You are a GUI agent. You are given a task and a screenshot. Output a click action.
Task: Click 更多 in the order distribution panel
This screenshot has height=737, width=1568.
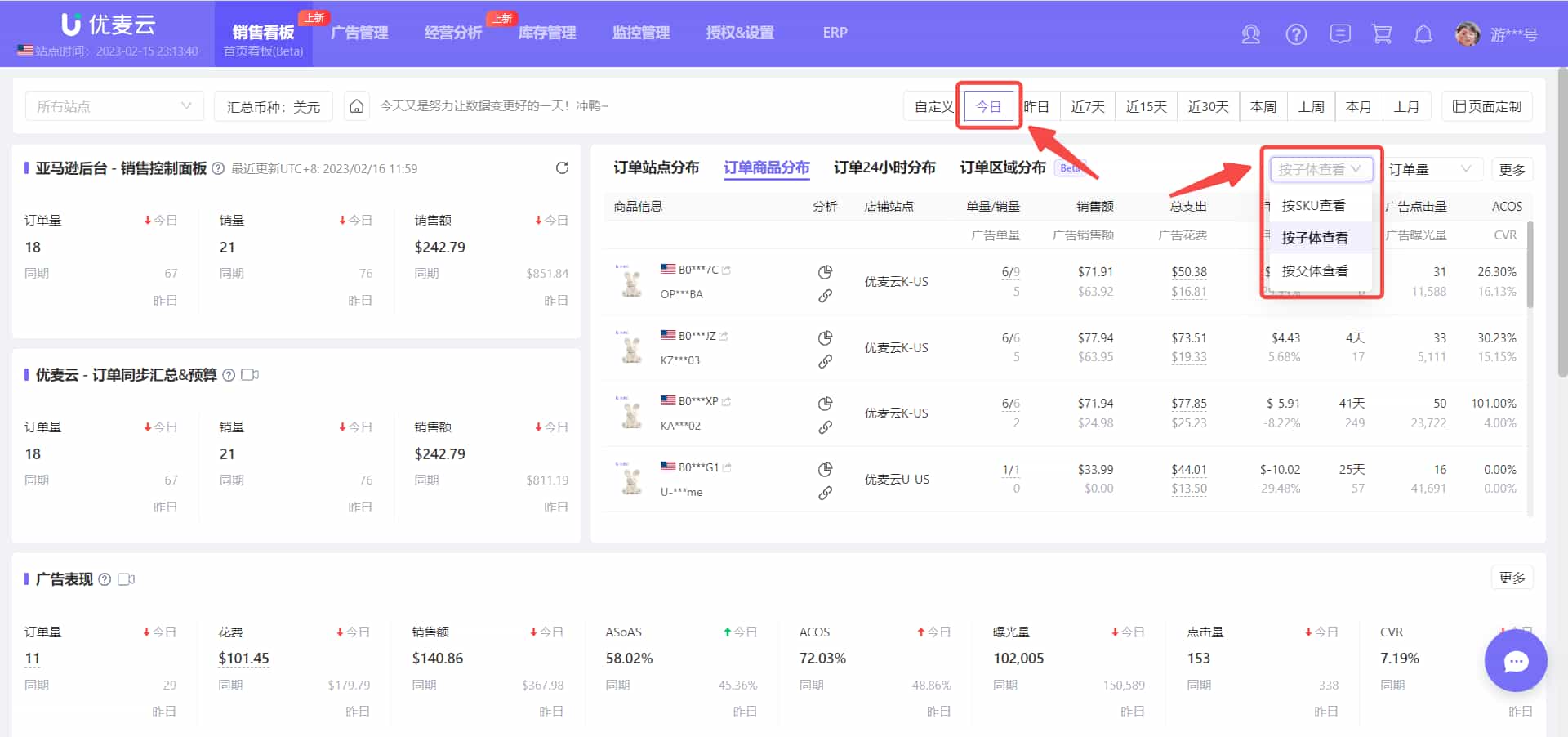click(x=1512, y=169)
